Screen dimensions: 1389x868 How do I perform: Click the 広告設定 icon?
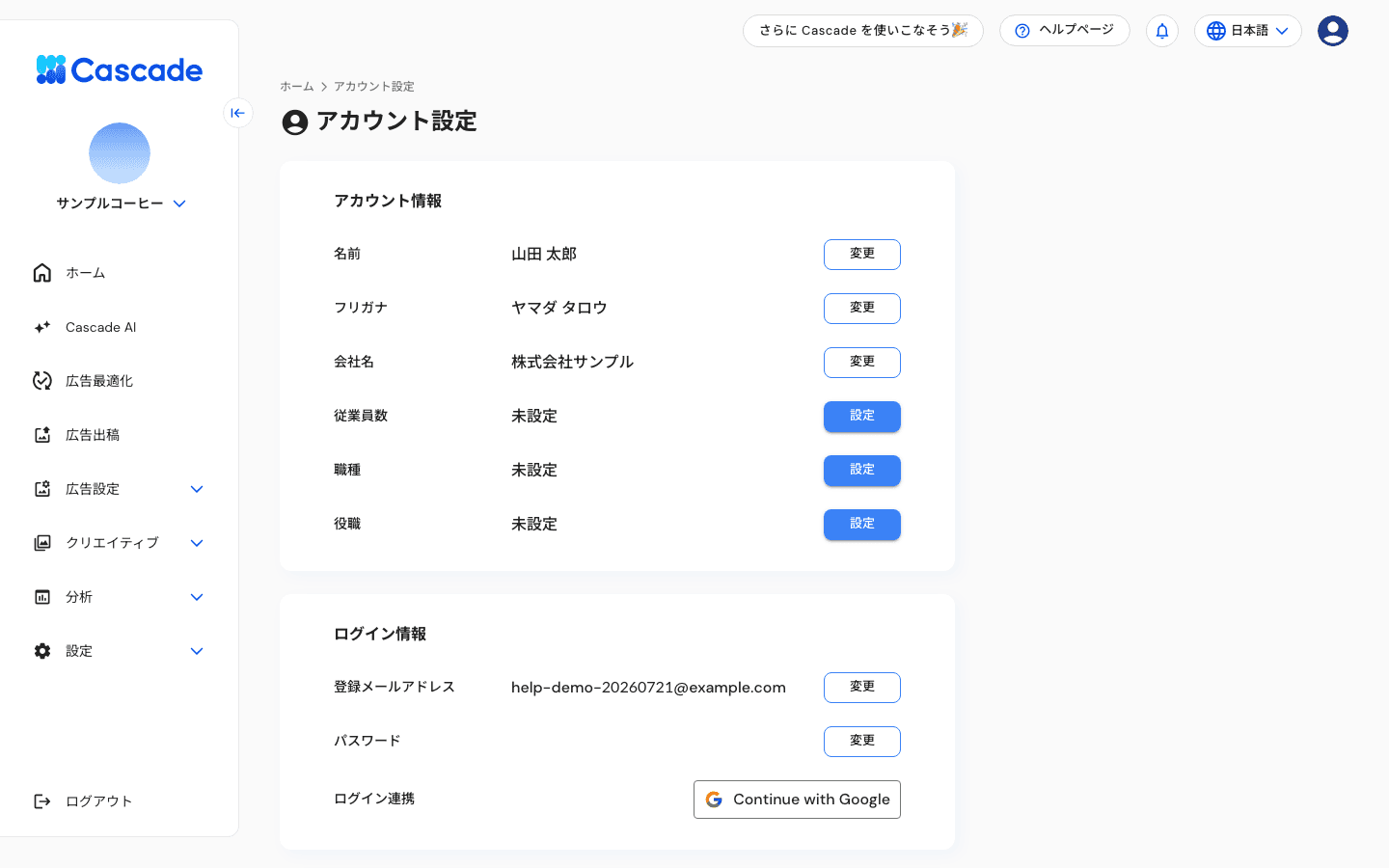[x=42, y=489]
